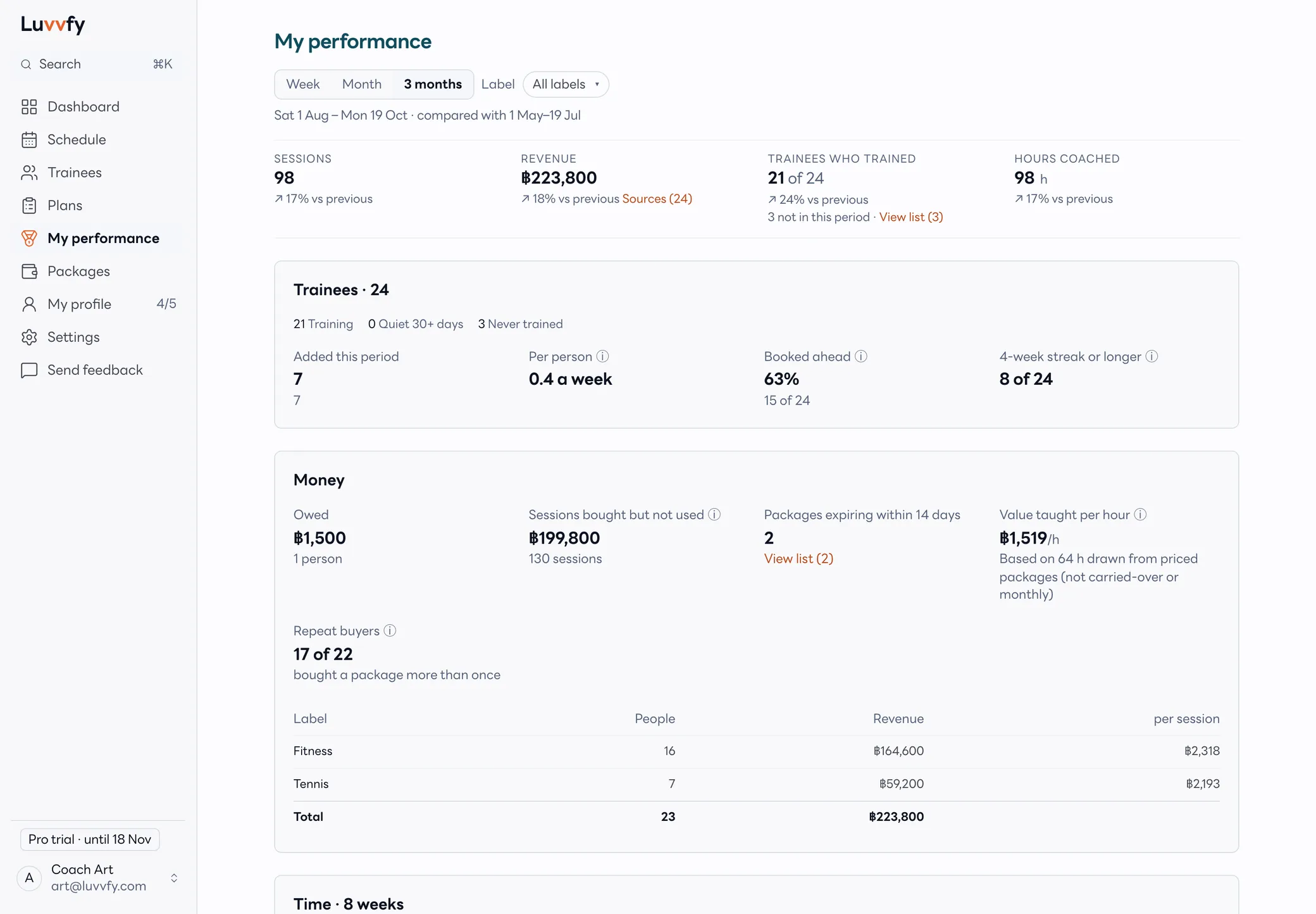Click the My profile person icon

(29, 304)
